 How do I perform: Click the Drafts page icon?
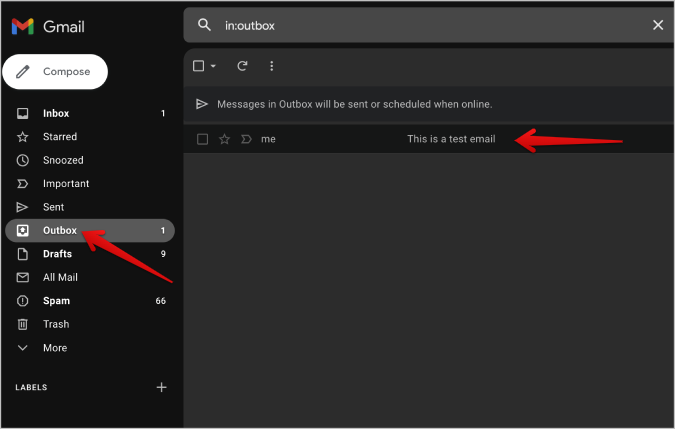(x=22, y=254)
